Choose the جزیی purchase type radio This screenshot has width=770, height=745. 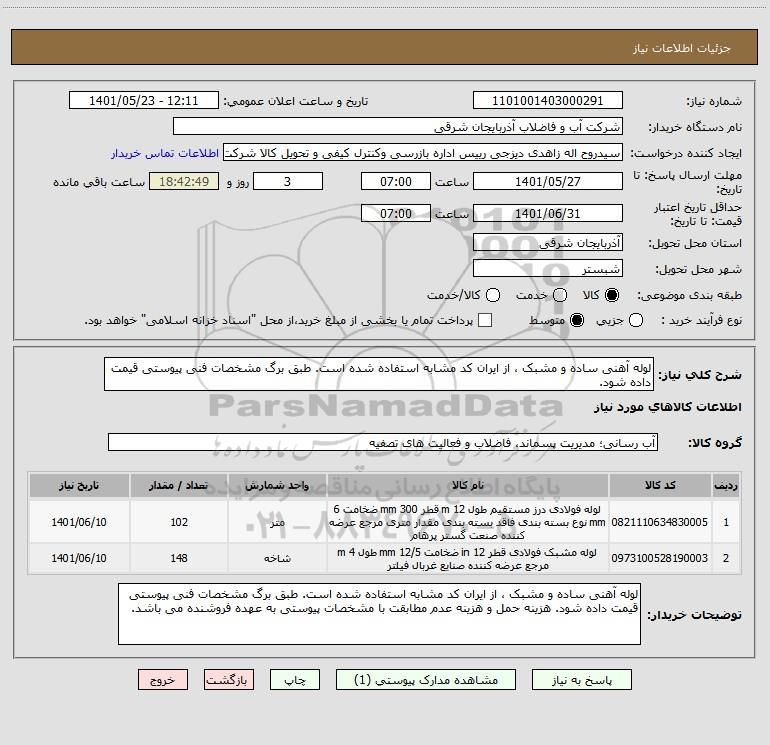(x=636, y=320)
